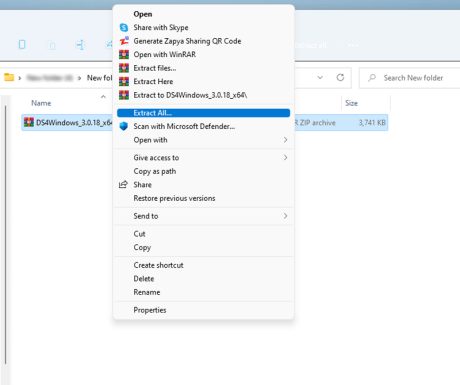The width and height of the screenshot is (460, 385).
Task: Click the Microsoft Defender shield icon
Action: pyautogui.click(x=124, y=126)
